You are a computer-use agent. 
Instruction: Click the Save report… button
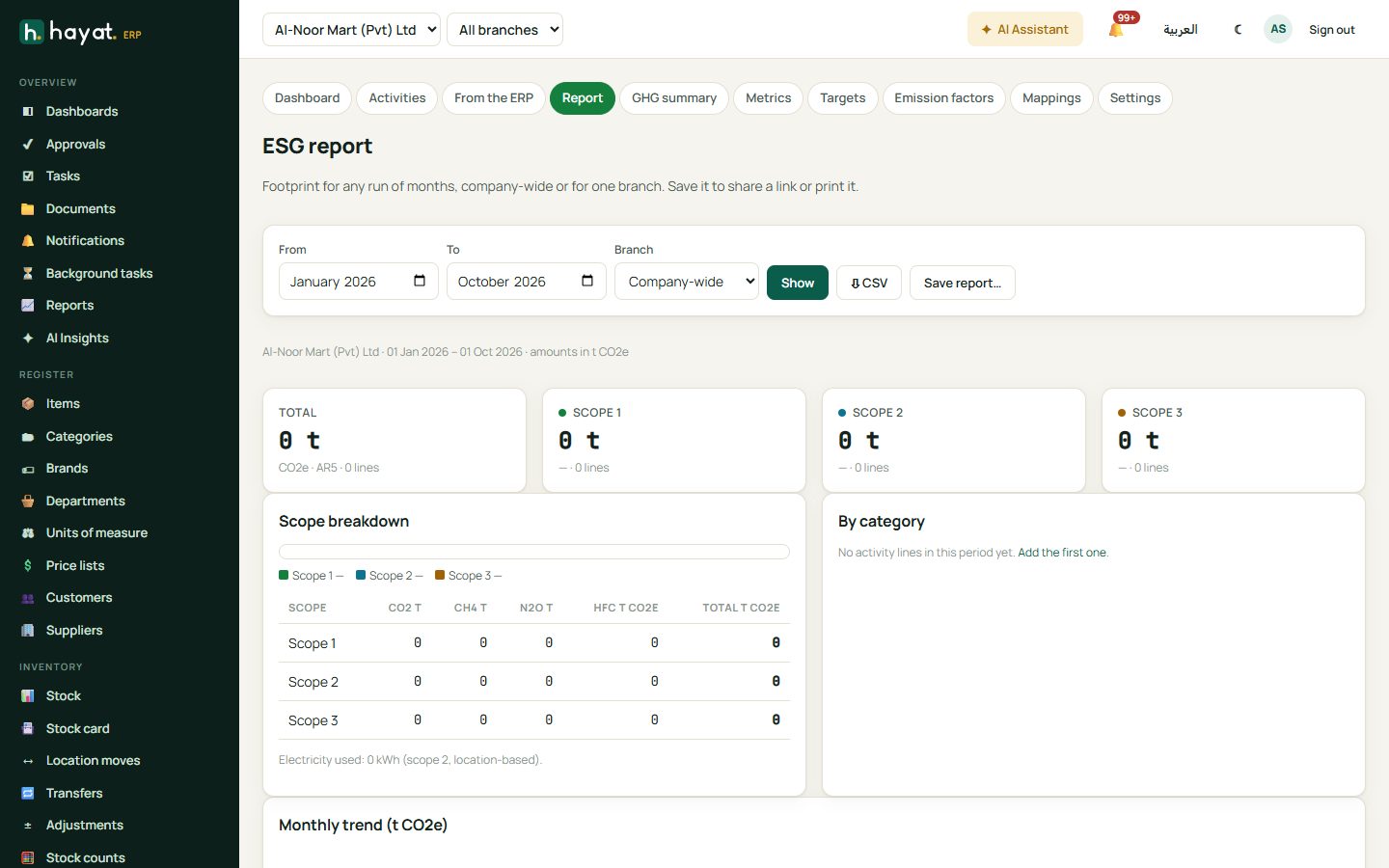963,283
